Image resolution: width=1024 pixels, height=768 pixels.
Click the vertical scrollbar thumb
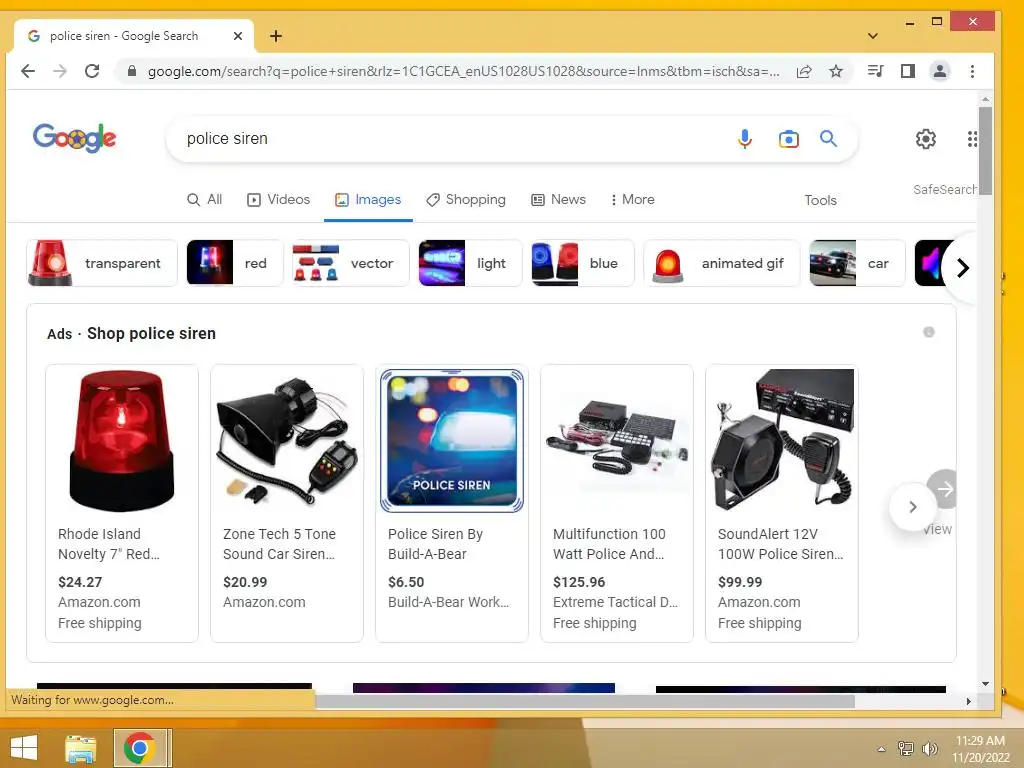(985, 150)
